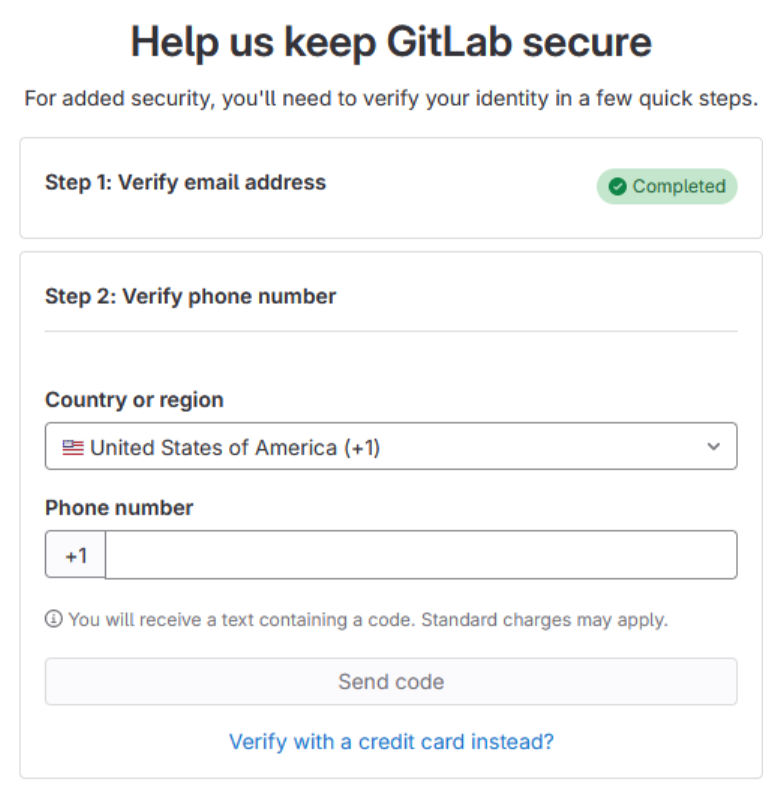Click the +1 country code prefix
The height and width of the screenshot is (793, 763).
[76, 555]
